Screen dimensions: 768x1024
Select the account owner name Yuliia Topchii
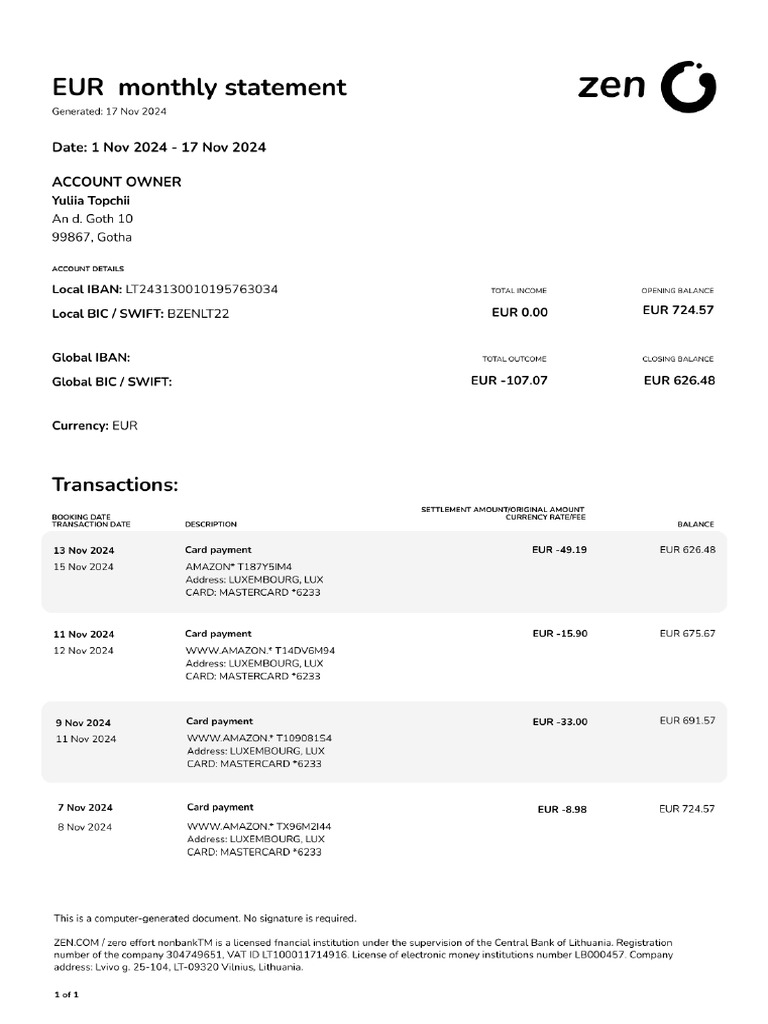pos(91,200)
